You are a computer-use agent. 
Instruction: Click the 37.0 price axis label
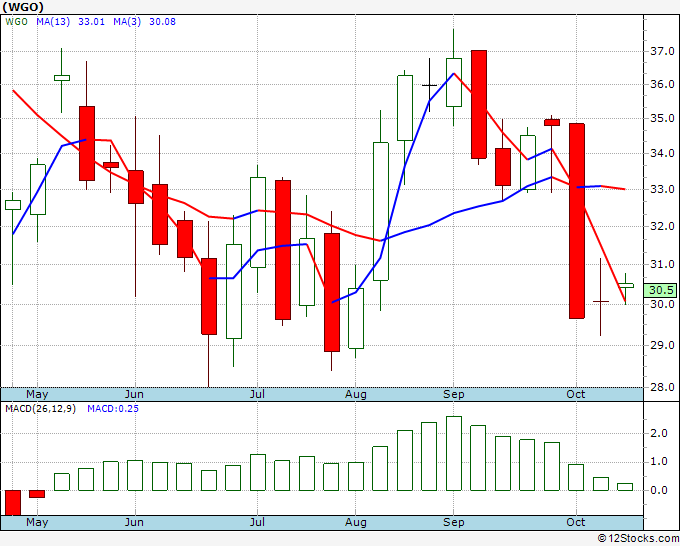click(x=662, y=51)
